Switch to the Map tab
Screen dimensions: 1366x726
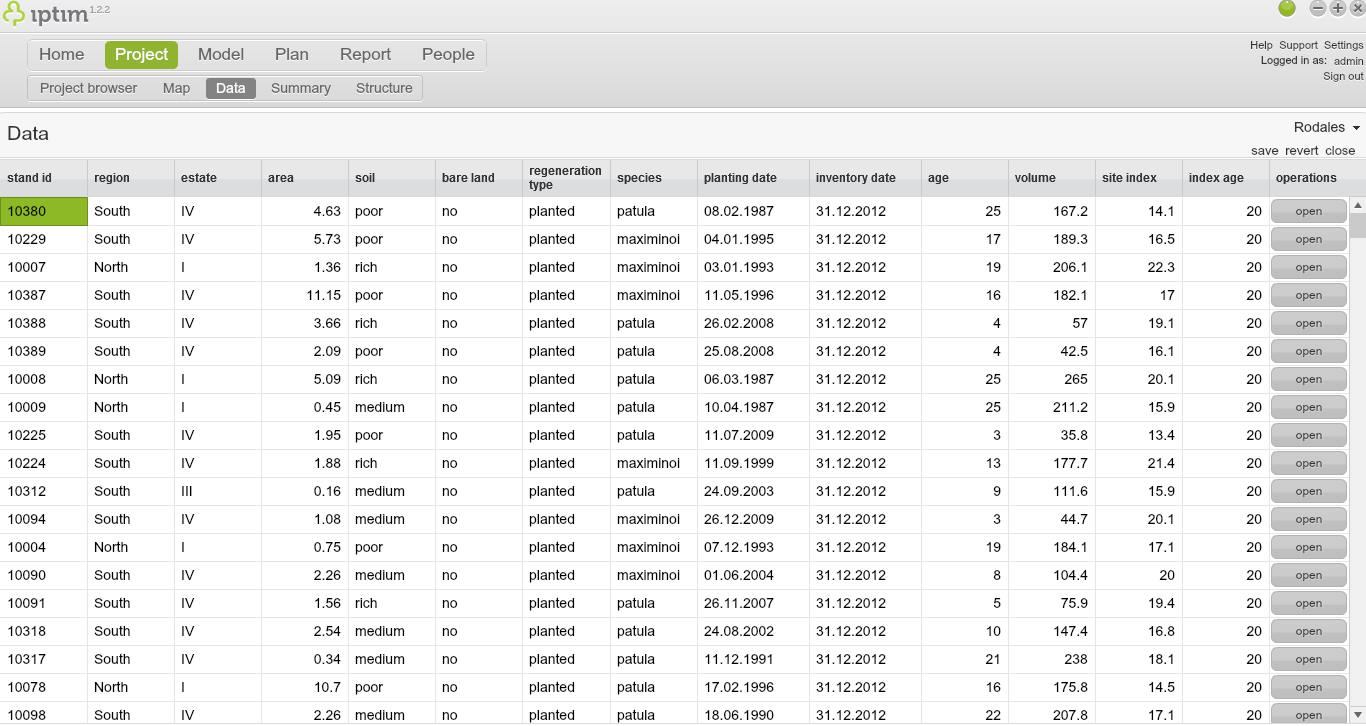[x=176, y=88]
